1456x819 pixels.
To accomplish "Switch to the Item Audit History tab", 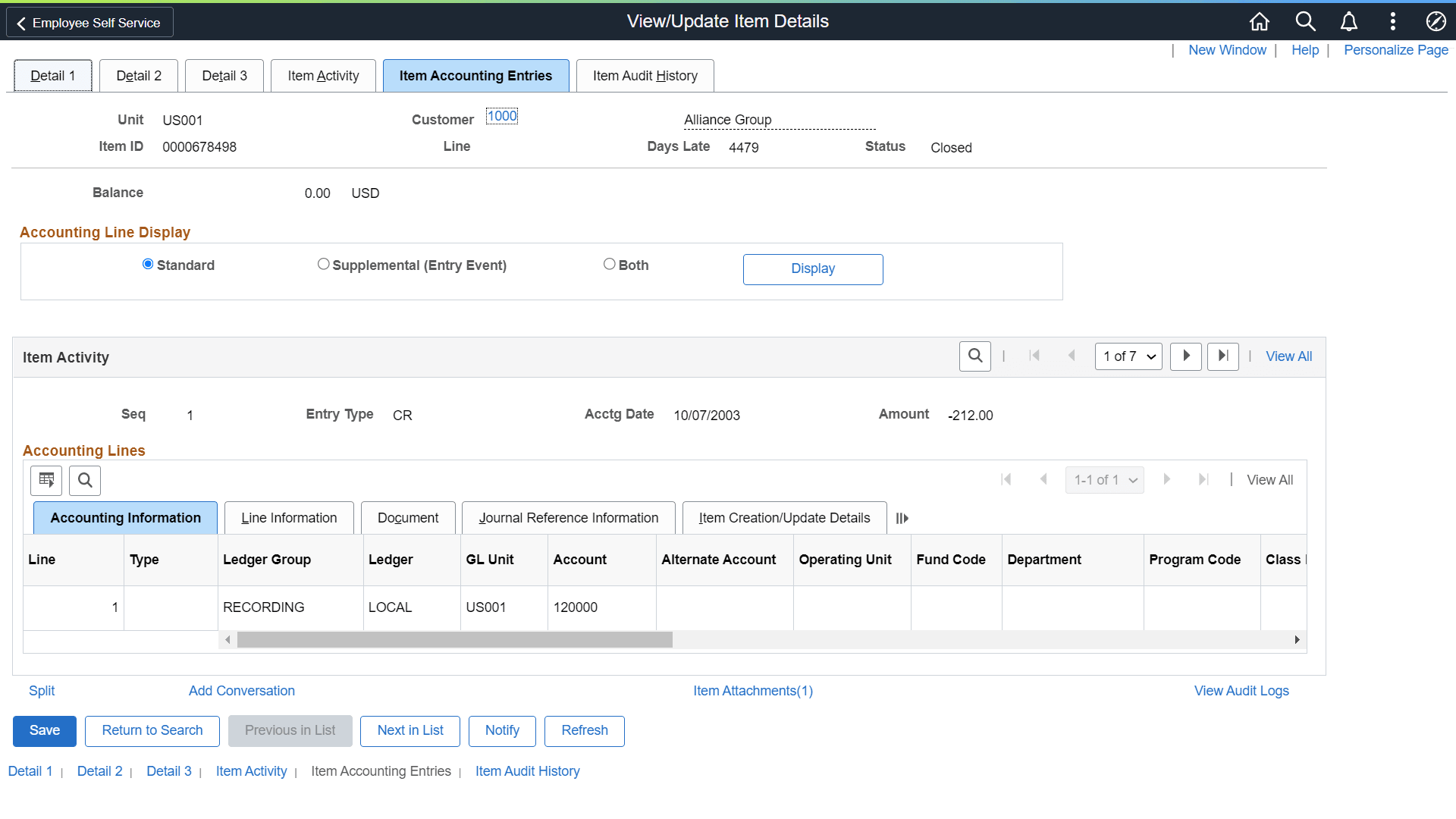I will pos(645,75).
